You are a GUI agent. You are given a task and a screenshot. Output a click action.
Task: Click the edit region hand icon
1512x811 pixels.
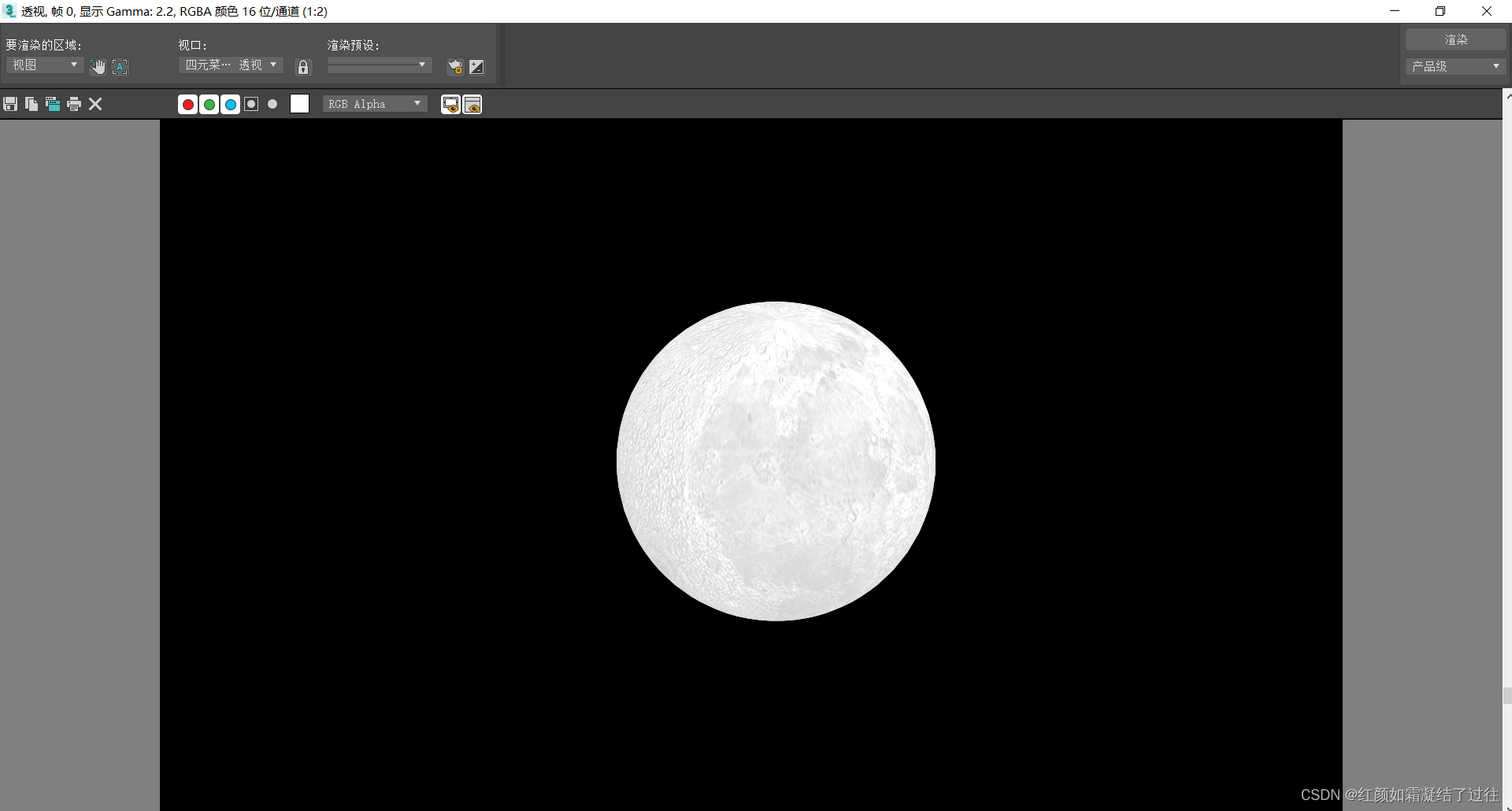[x=98, y=67]
